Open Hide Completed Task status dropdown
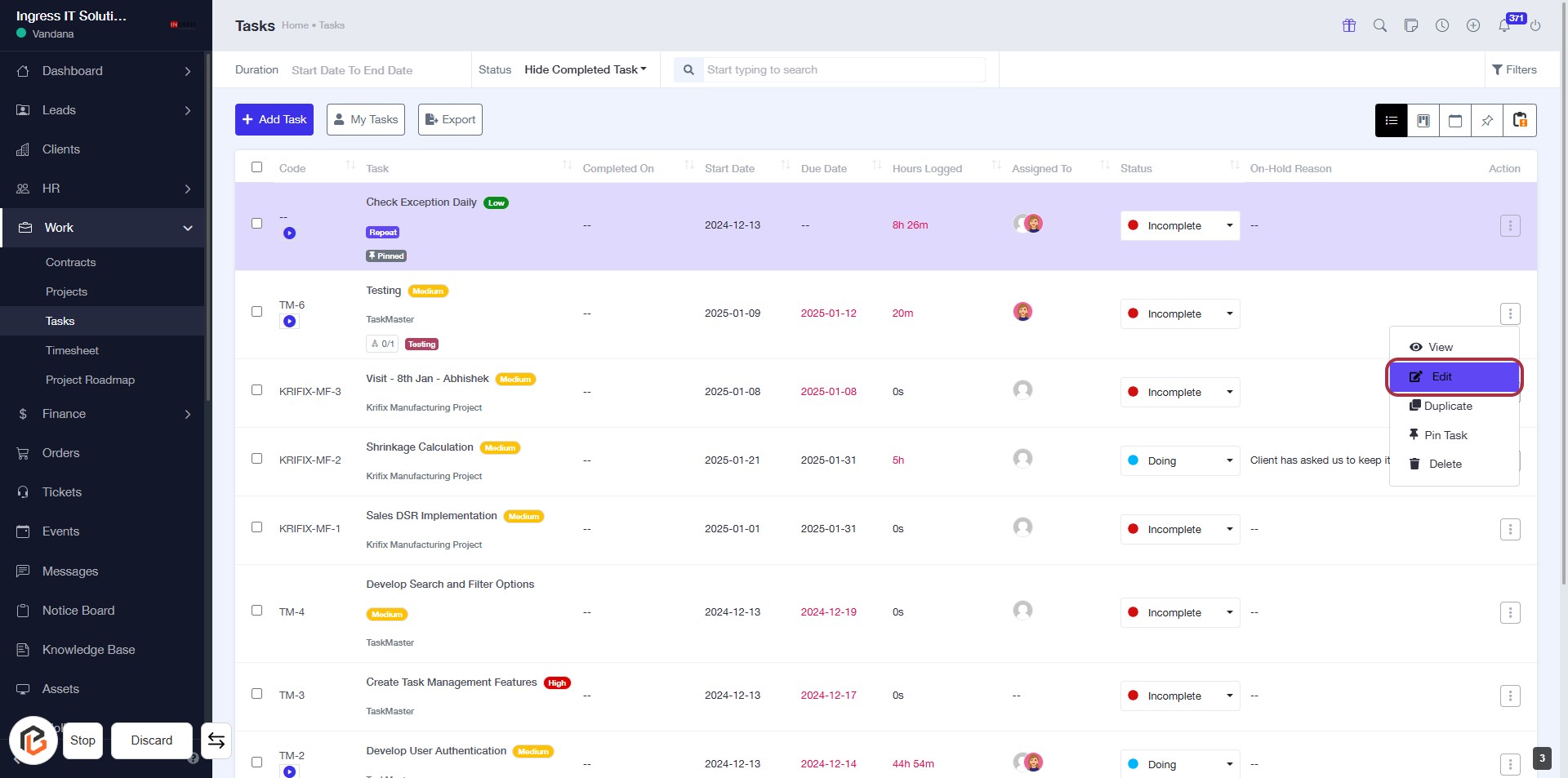1568x778 pixels. (x=585, y=70)
